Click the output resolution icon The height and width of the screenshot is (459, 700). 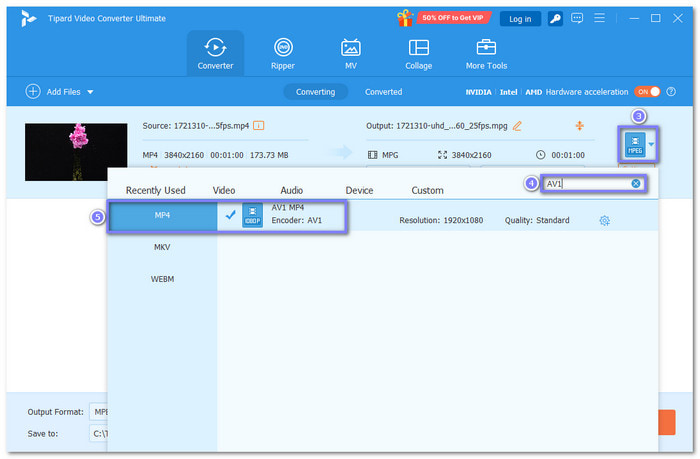tap(442, 155)
